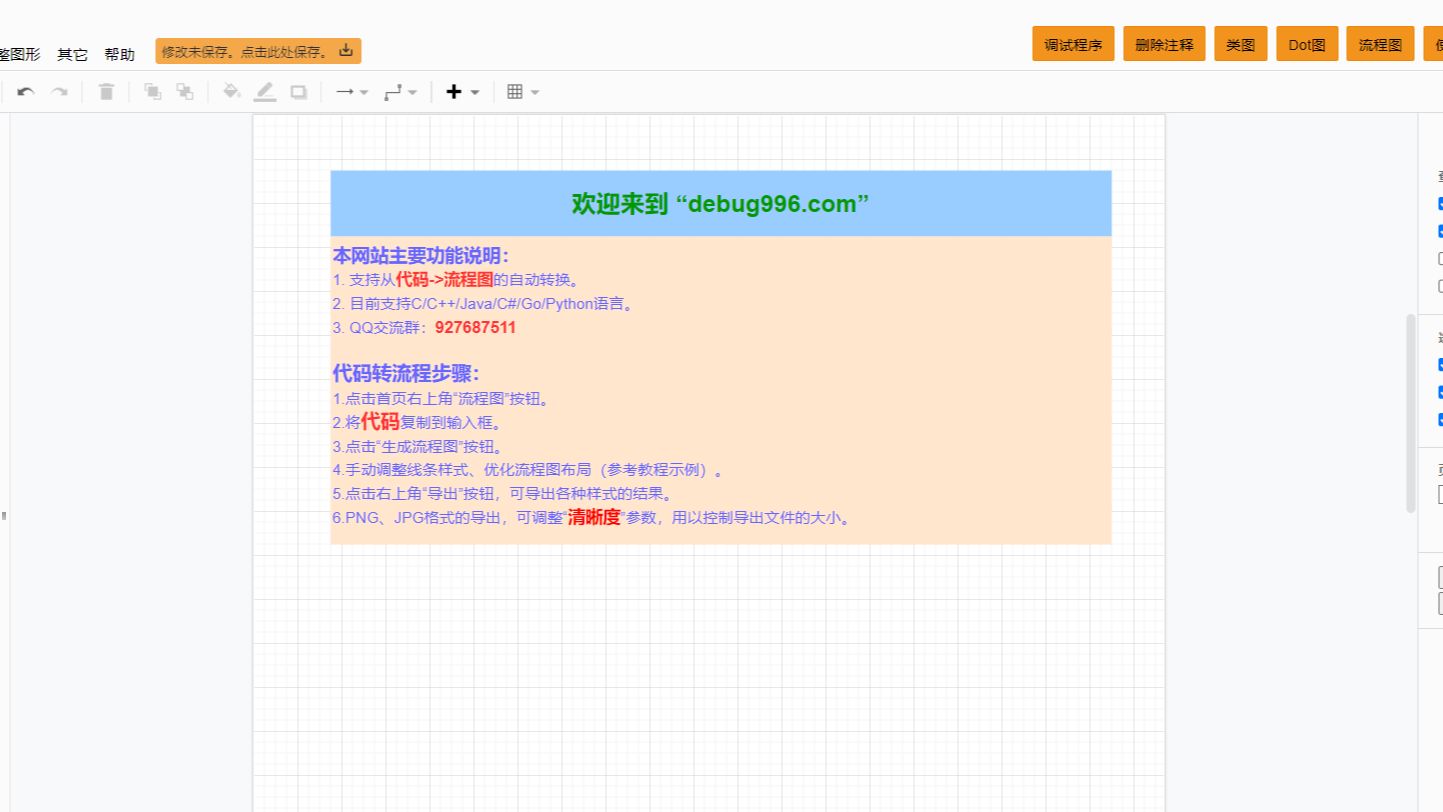Click the right panel vertical scrollbar
Screen dimensions: 1443x812
tap(1411, 414)
